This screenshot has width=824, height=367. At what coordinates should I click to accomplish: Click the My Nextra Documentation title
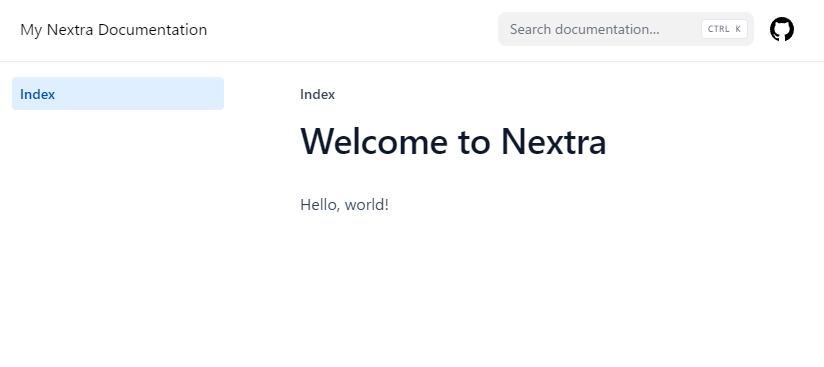[114, 29]
